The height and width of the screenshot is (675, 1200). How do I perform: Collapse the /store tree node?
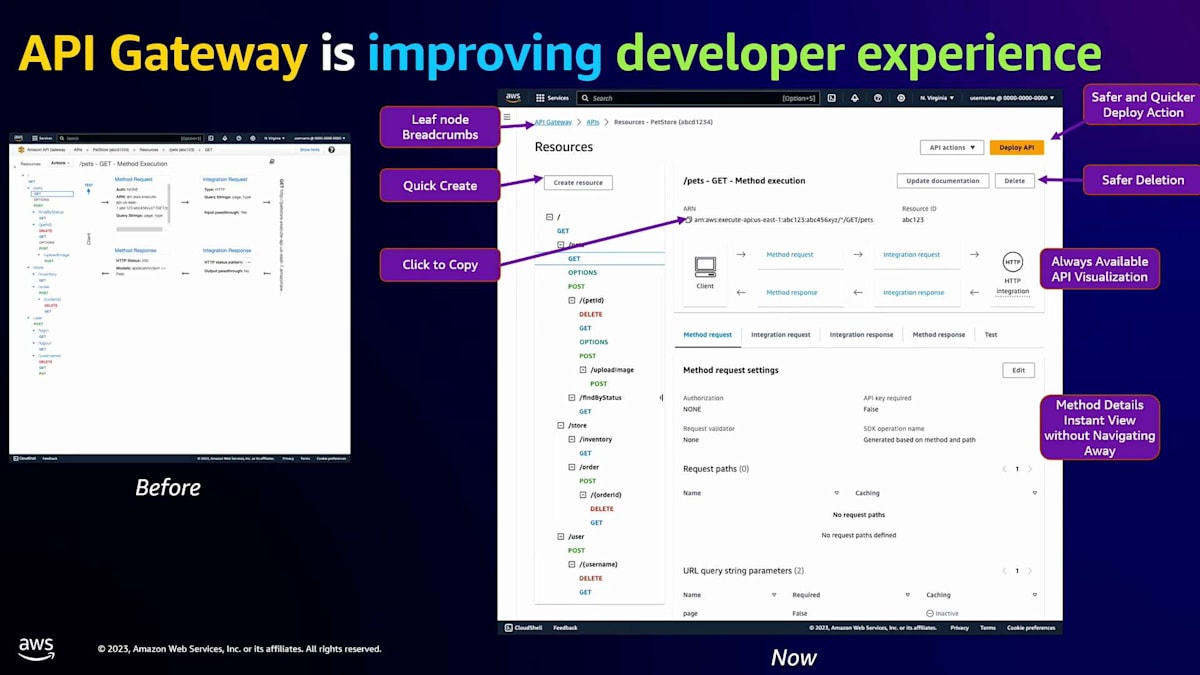(559, 425)
